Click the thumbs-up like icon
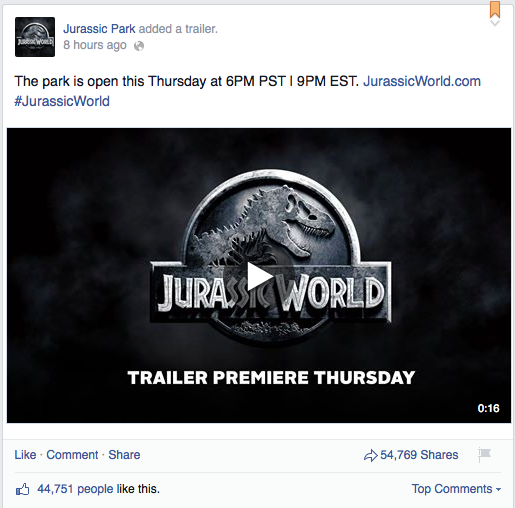The width and height of the screenshot is (515, 508). [x=22, y=489]
